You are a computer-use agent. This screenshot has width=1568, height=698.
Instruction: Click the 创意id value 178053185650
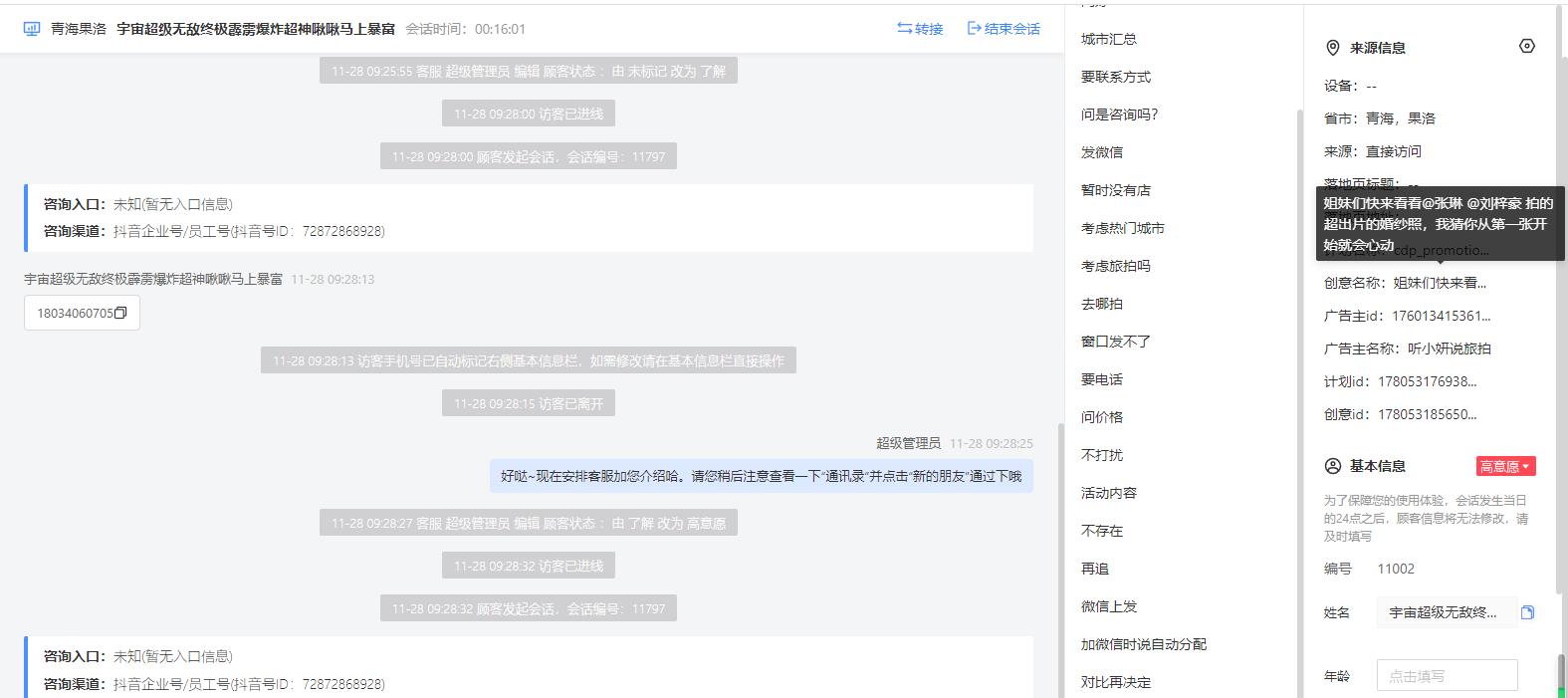(x=1428, y=414)
